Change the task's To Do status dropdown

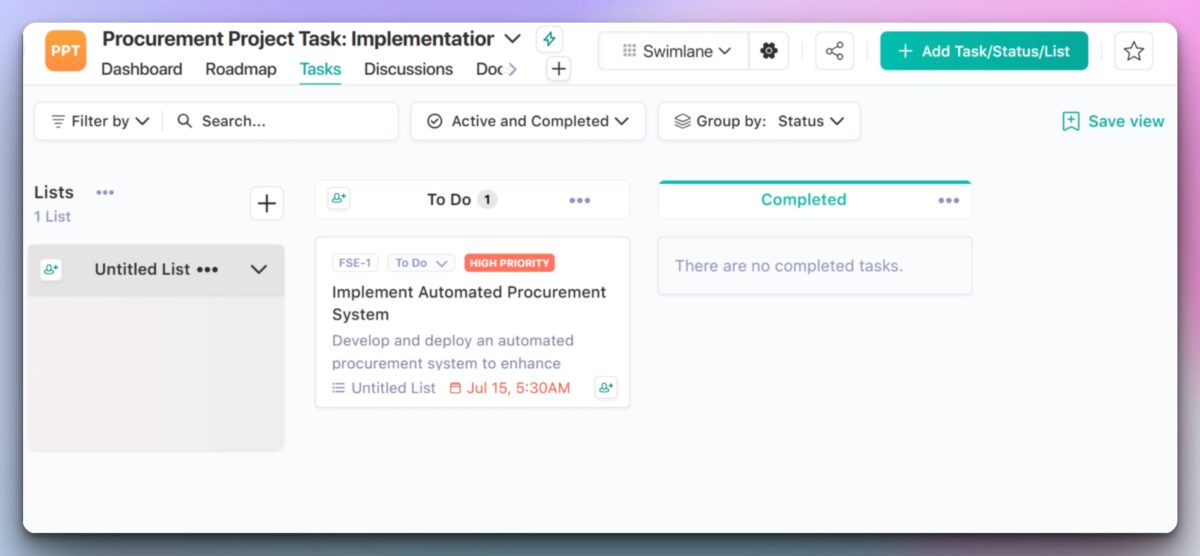pyautogui.click(x=421, y=263)
